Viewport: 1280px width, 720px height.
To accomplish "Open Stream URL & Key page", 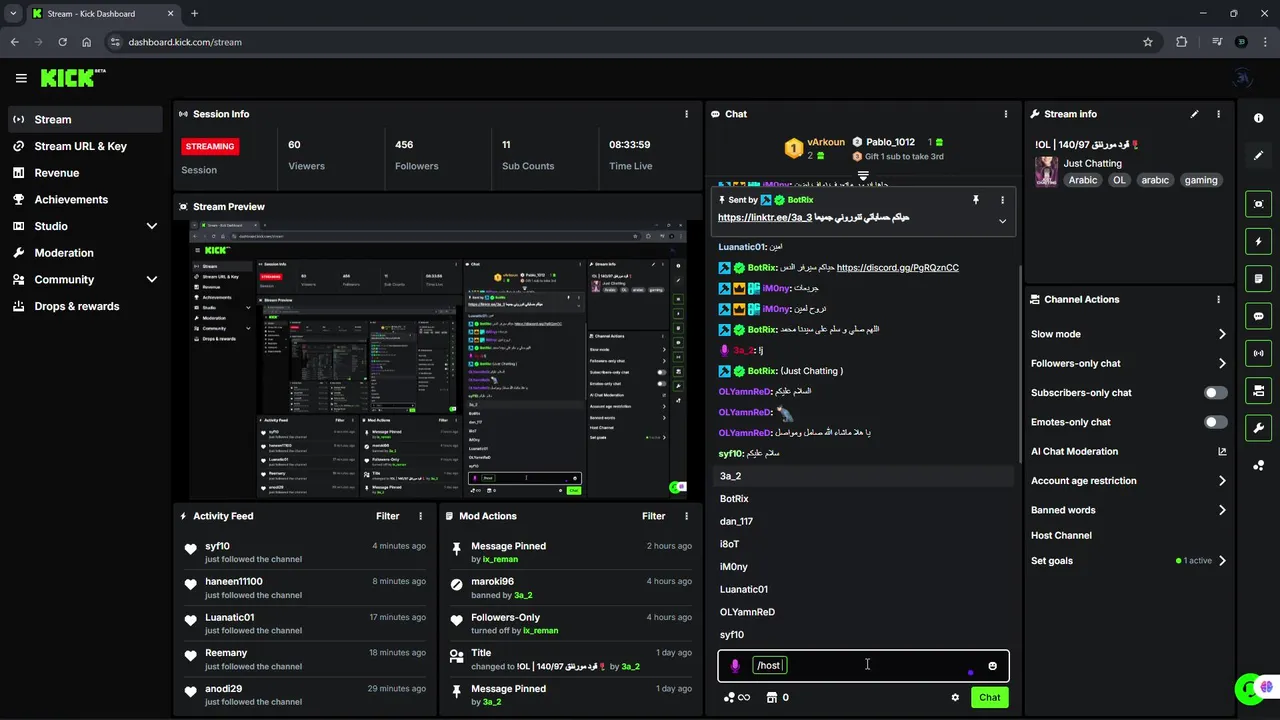I will (85, 146).
